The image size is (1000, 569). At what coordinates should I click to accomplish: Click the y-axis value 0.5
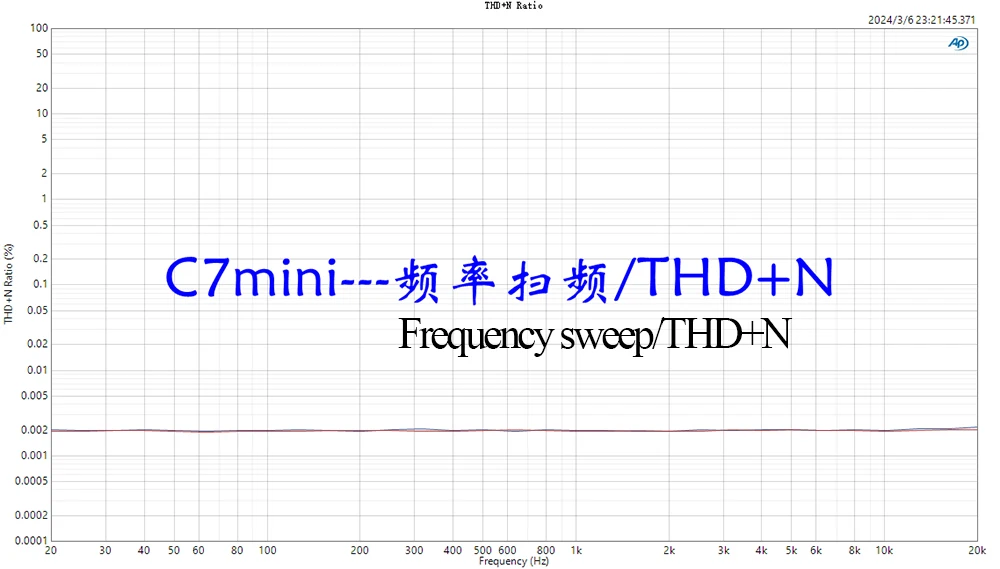point(41,225)
